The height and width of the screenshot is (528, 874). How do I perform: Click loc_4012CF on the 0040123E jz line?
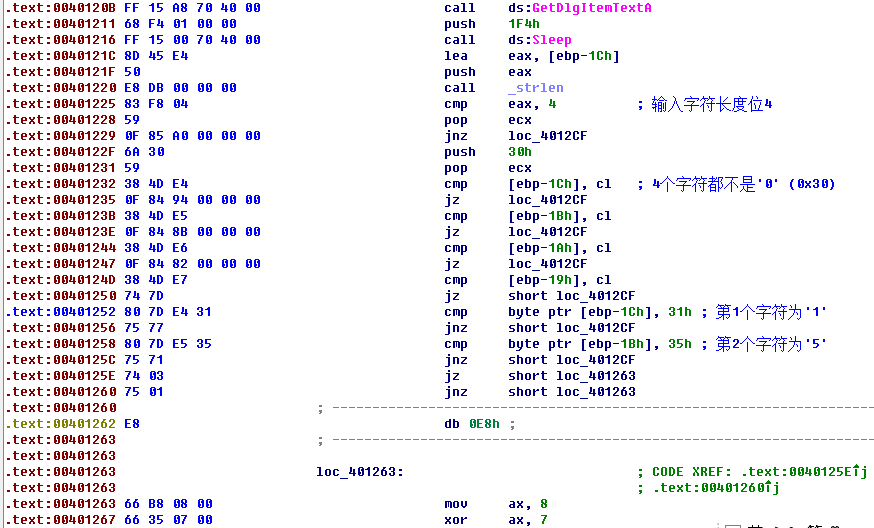[547, 232]
